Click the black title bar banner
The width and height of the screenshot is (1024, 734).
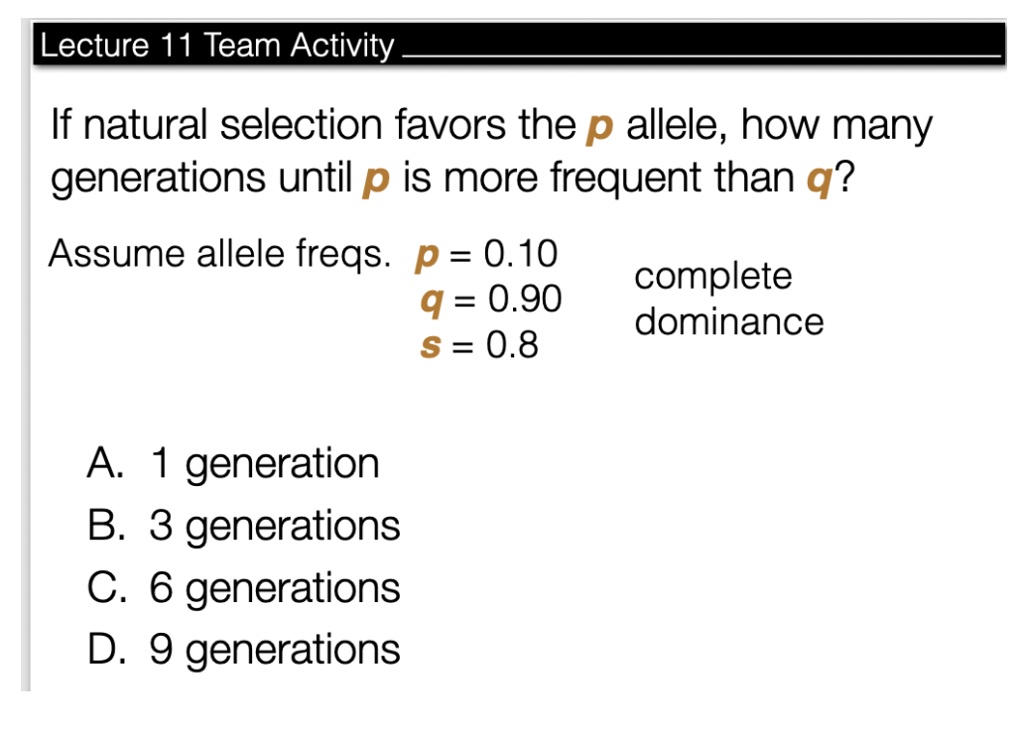[519, 44]
